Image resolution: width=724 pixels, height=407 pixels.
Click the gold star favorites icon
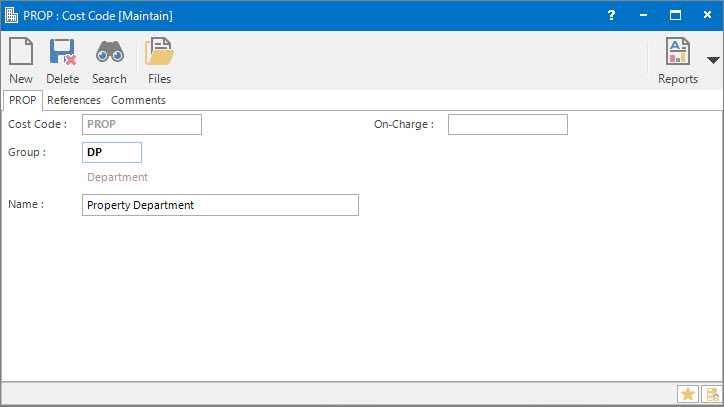[688, 394]
